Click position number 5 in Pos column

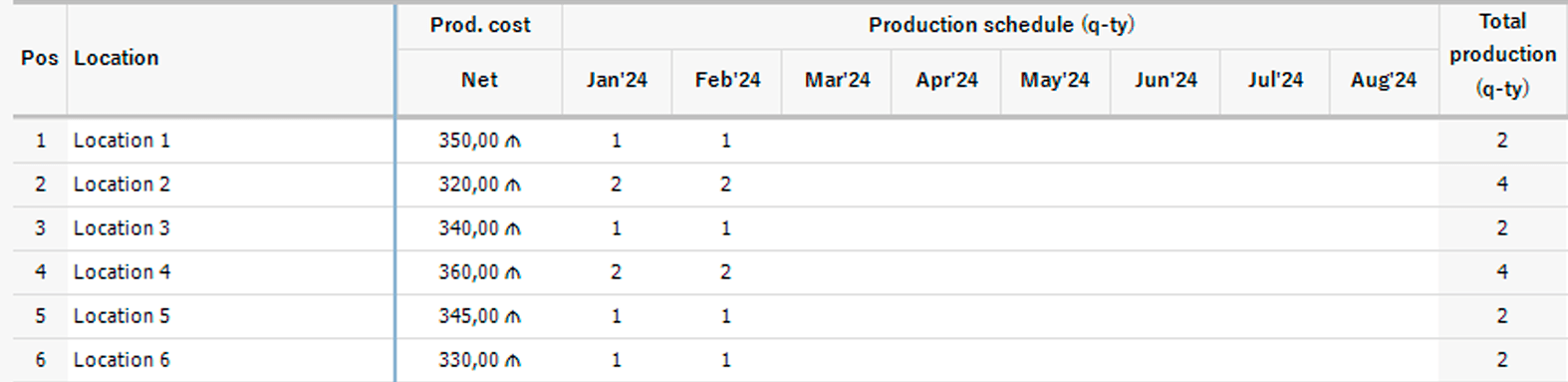(41, 316)
